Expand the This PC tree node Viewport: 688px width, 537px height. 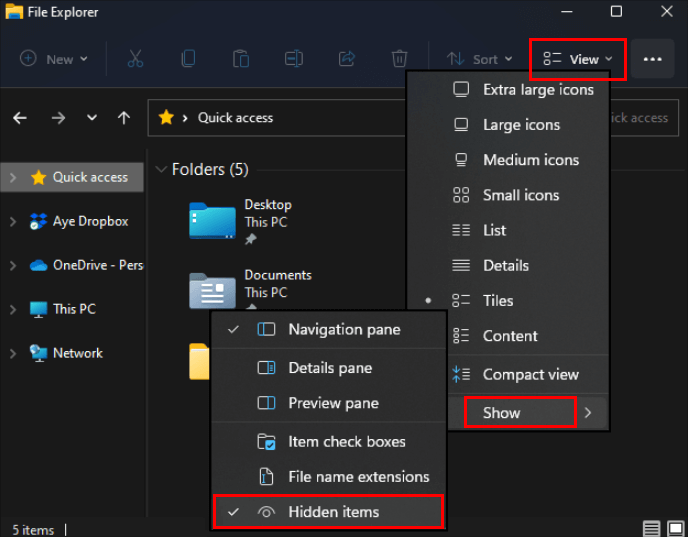point(13,309)
